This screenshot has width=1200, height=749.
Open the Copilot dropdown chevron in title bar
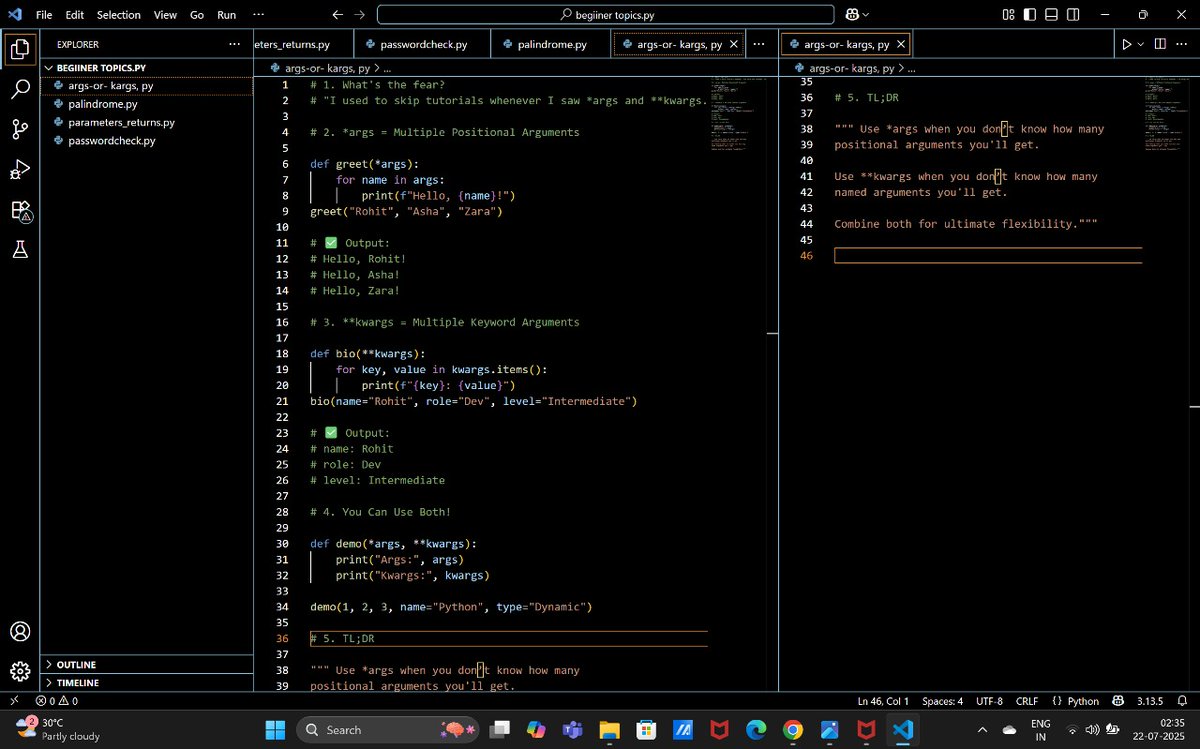click(x=865, y=15)
